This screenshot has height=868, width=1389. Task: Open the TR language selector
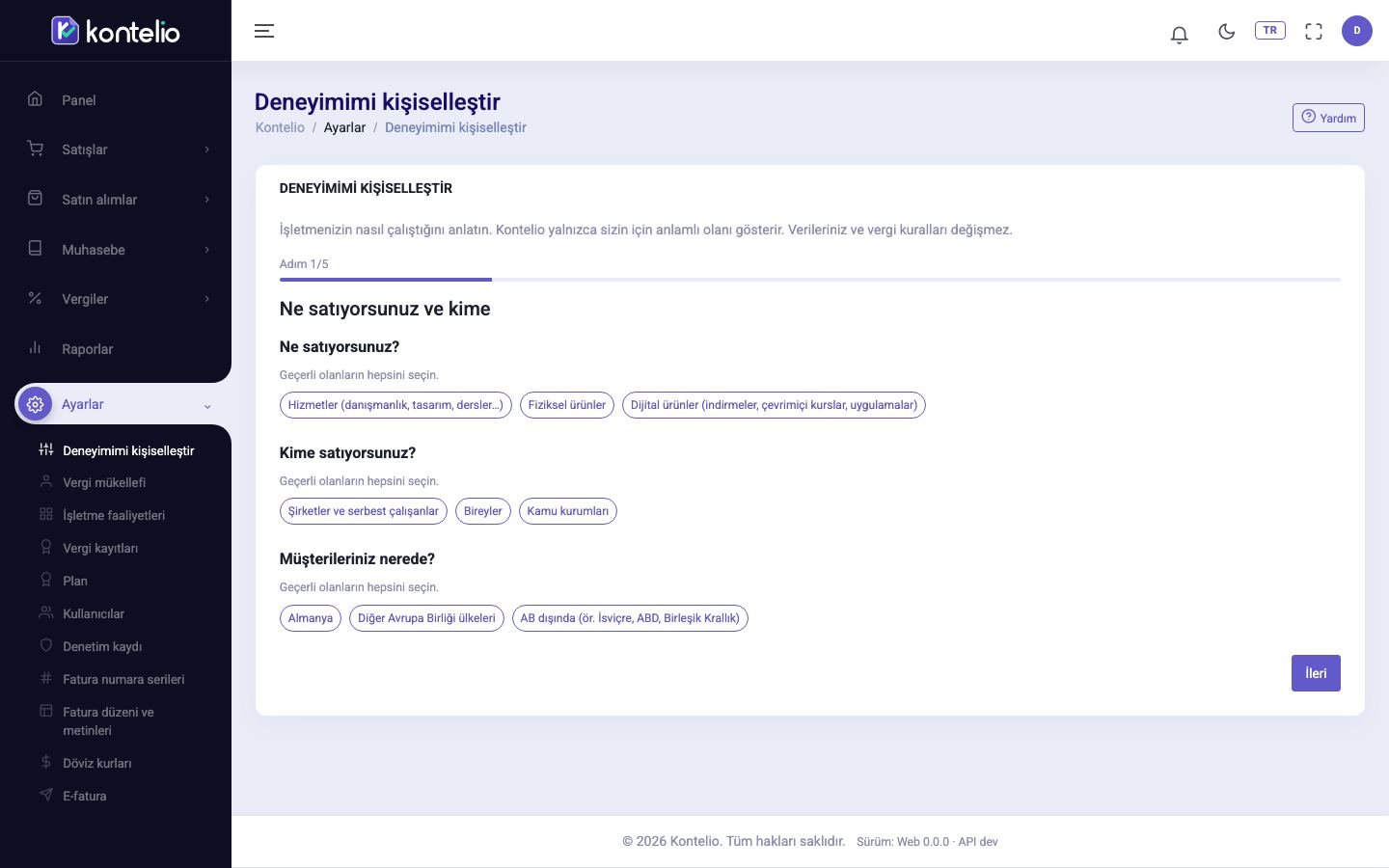(1270, 30)
